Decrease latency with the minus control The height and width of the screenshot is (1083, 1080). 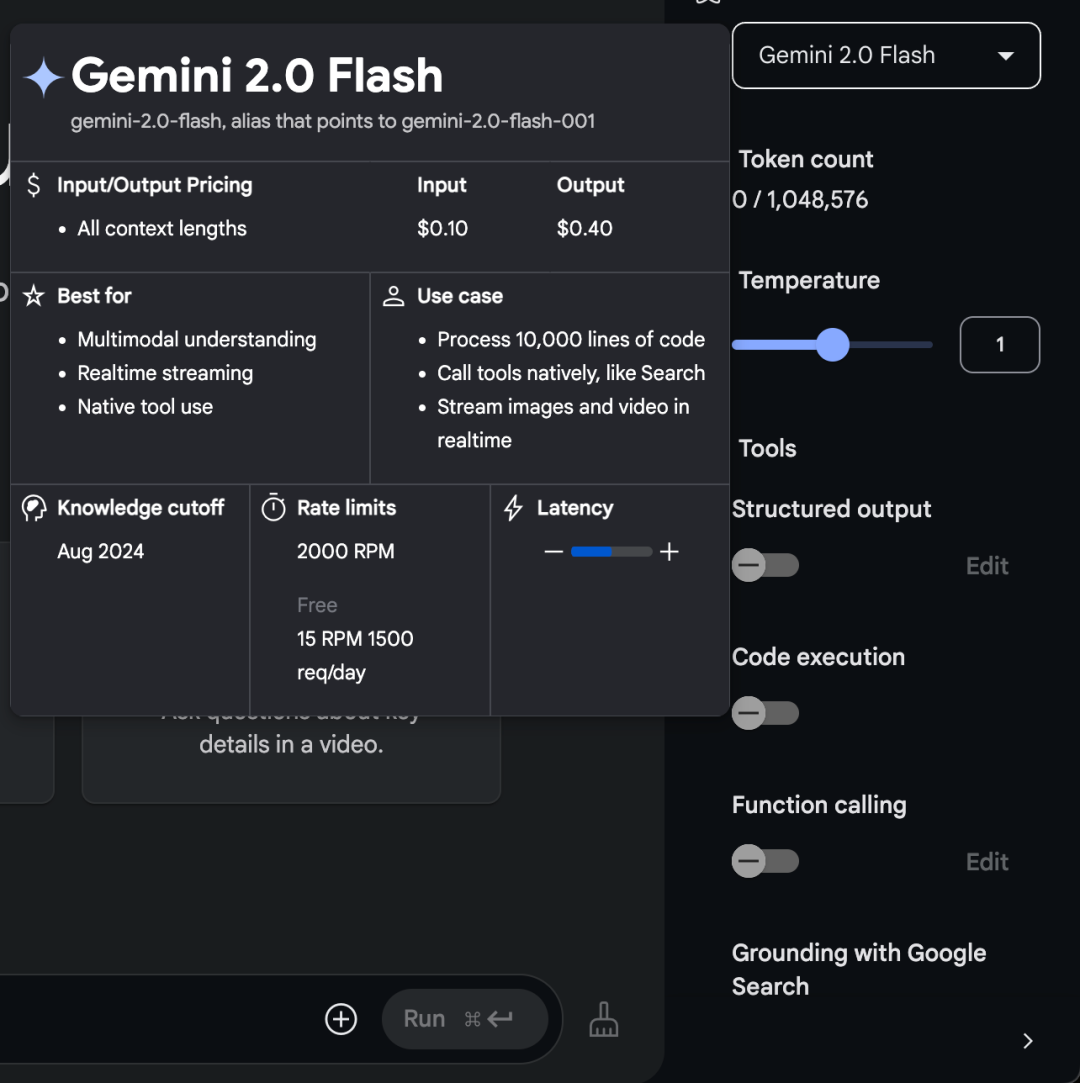pyautogui.click(x=554, y=551)
